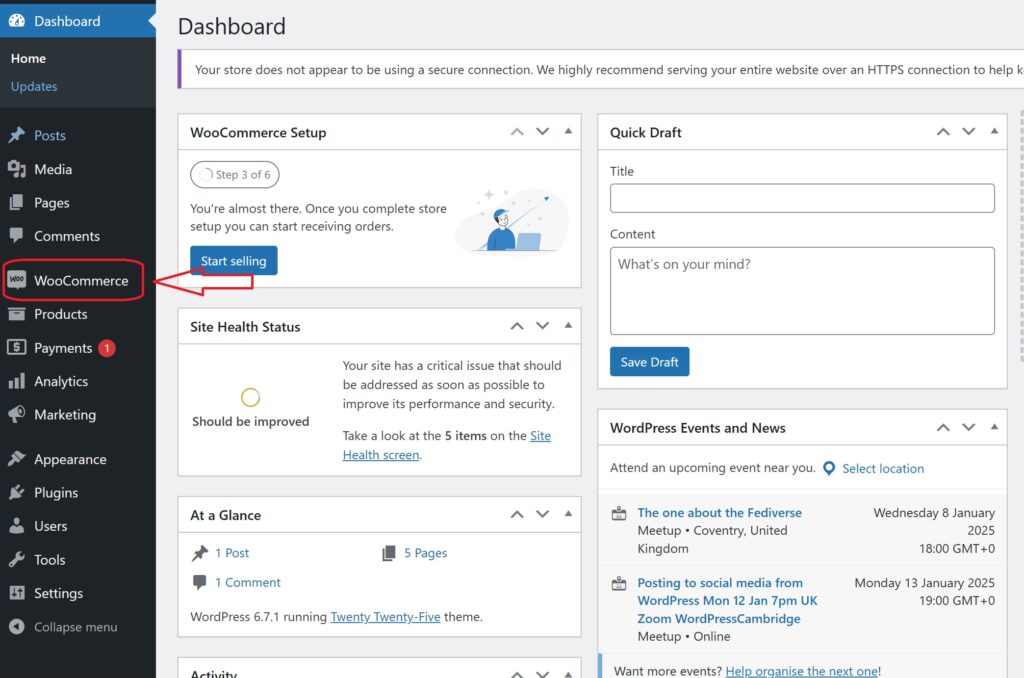Image resolution: width=1024 pixels, height=678 pixels.
Task: Open the Twenty Twenty-Five theme link
Action: pos(385,617)
